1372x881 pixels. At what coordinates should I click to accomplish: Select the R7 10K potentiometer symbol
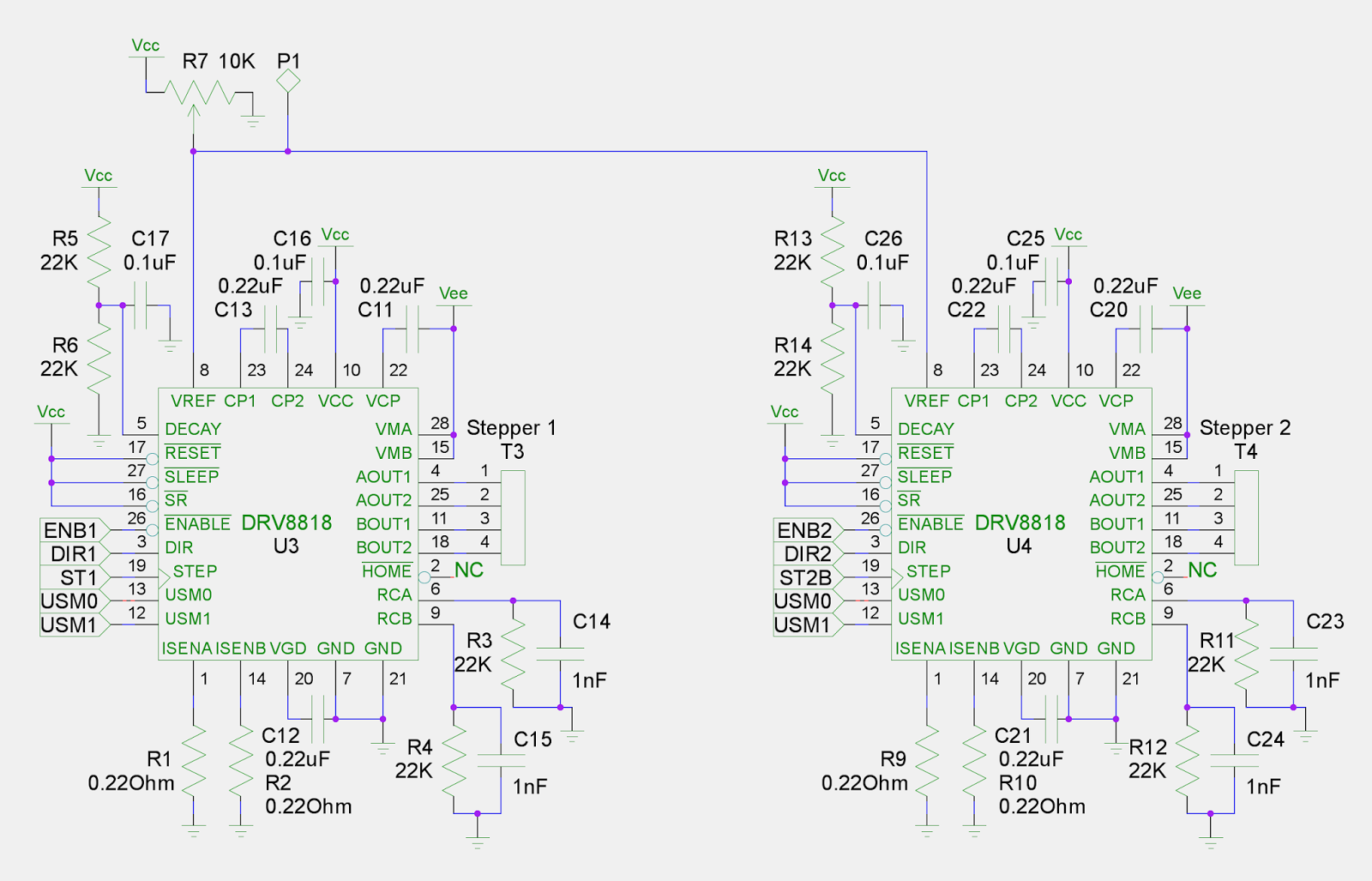tap(198, 94)
